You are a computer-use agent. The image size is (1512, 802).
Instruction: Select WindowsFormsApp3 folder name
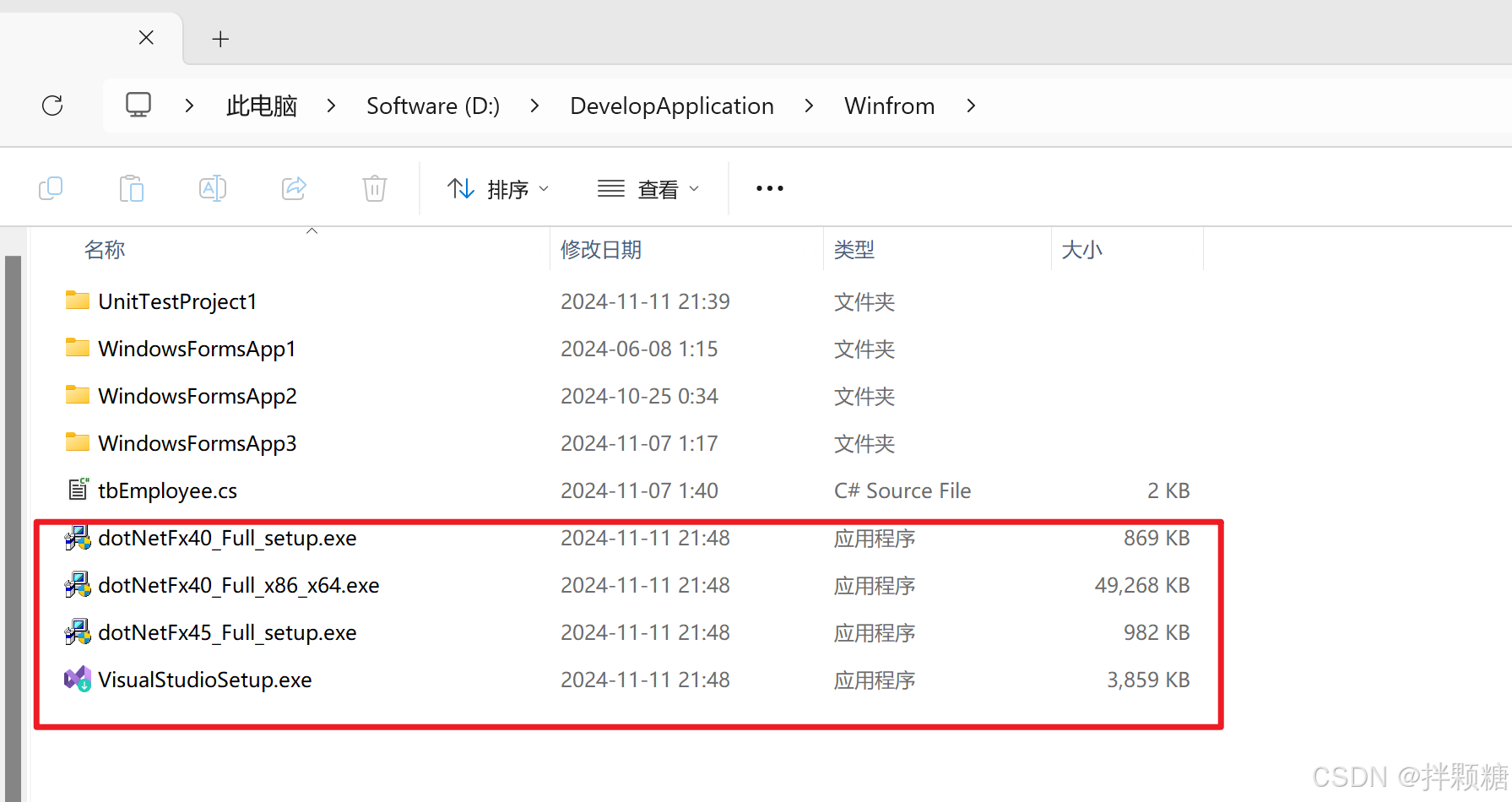tap(198, 443)
